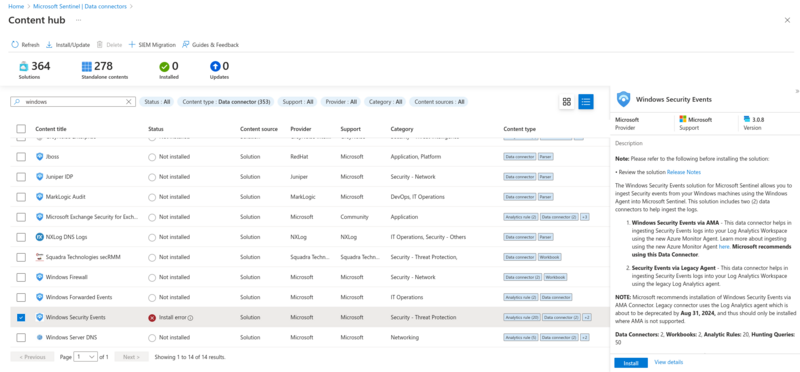The image size is (800, 372).
Task: Click the Install error info icon
Action: [x=190, y=317]
